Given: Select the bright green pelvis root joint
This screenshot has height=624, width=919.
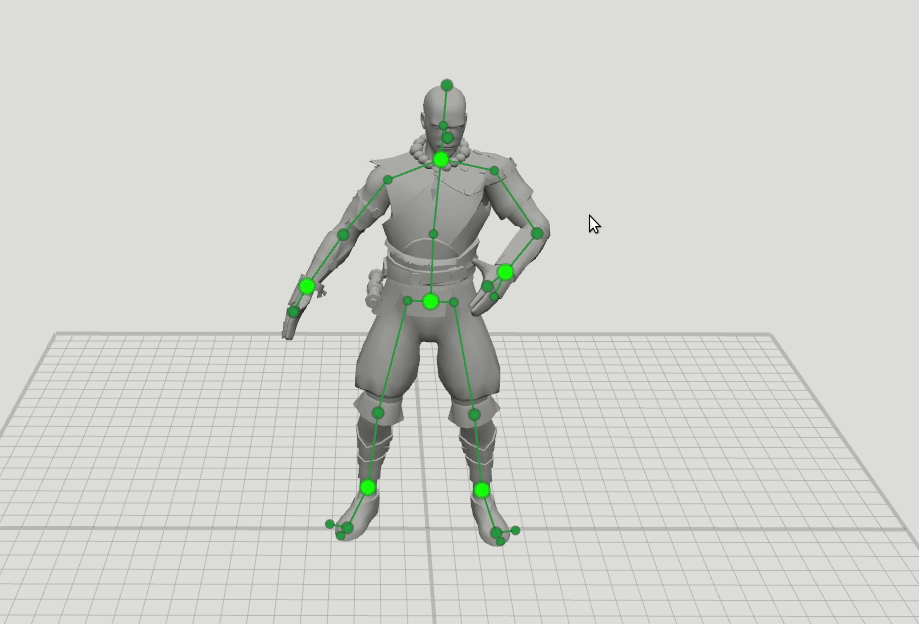Looking at the screenshot, I should 430,301.
